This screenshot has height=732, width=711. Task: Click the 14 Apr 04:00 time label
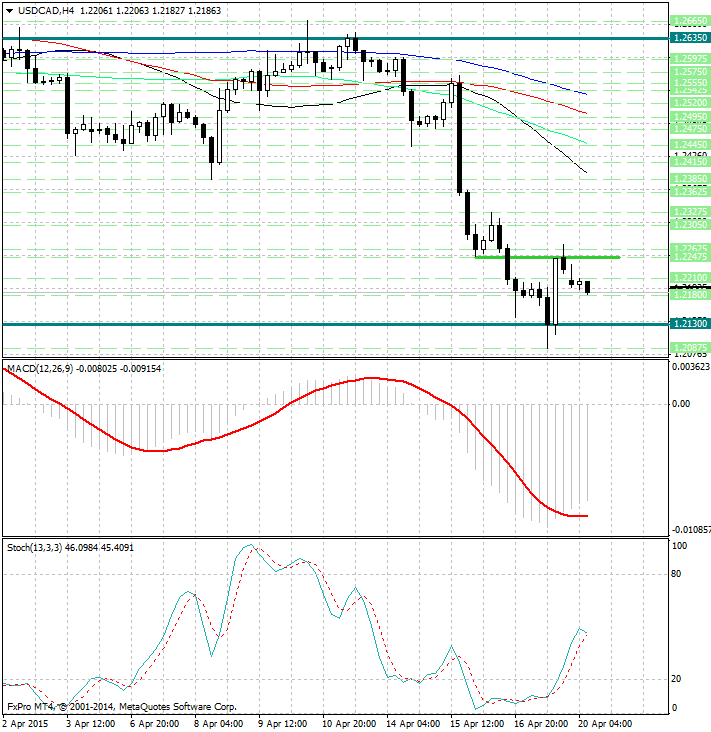(413, 724)
